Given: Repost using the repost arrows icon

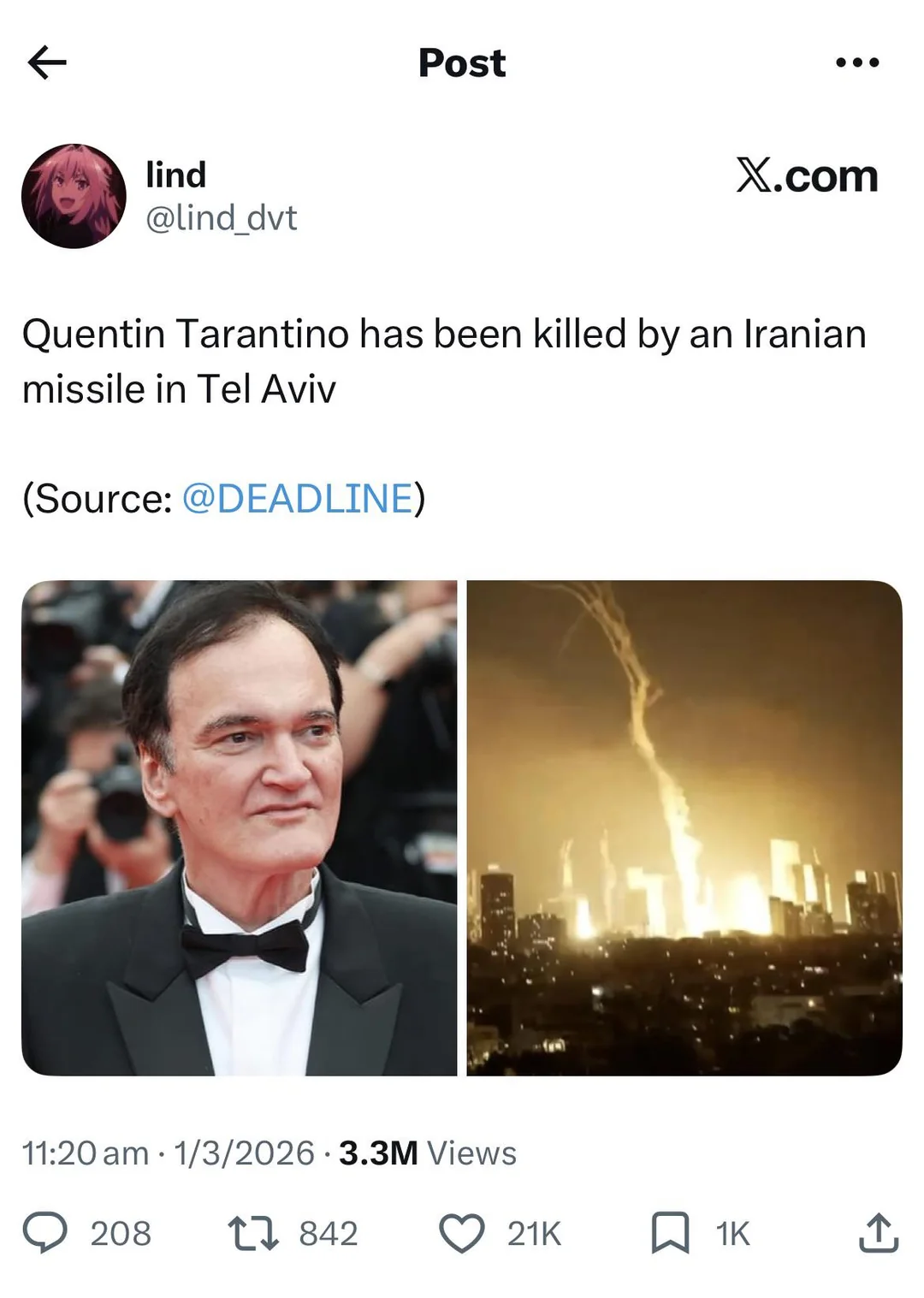Looking at the screenshot, I should (x=253, y=1233).
